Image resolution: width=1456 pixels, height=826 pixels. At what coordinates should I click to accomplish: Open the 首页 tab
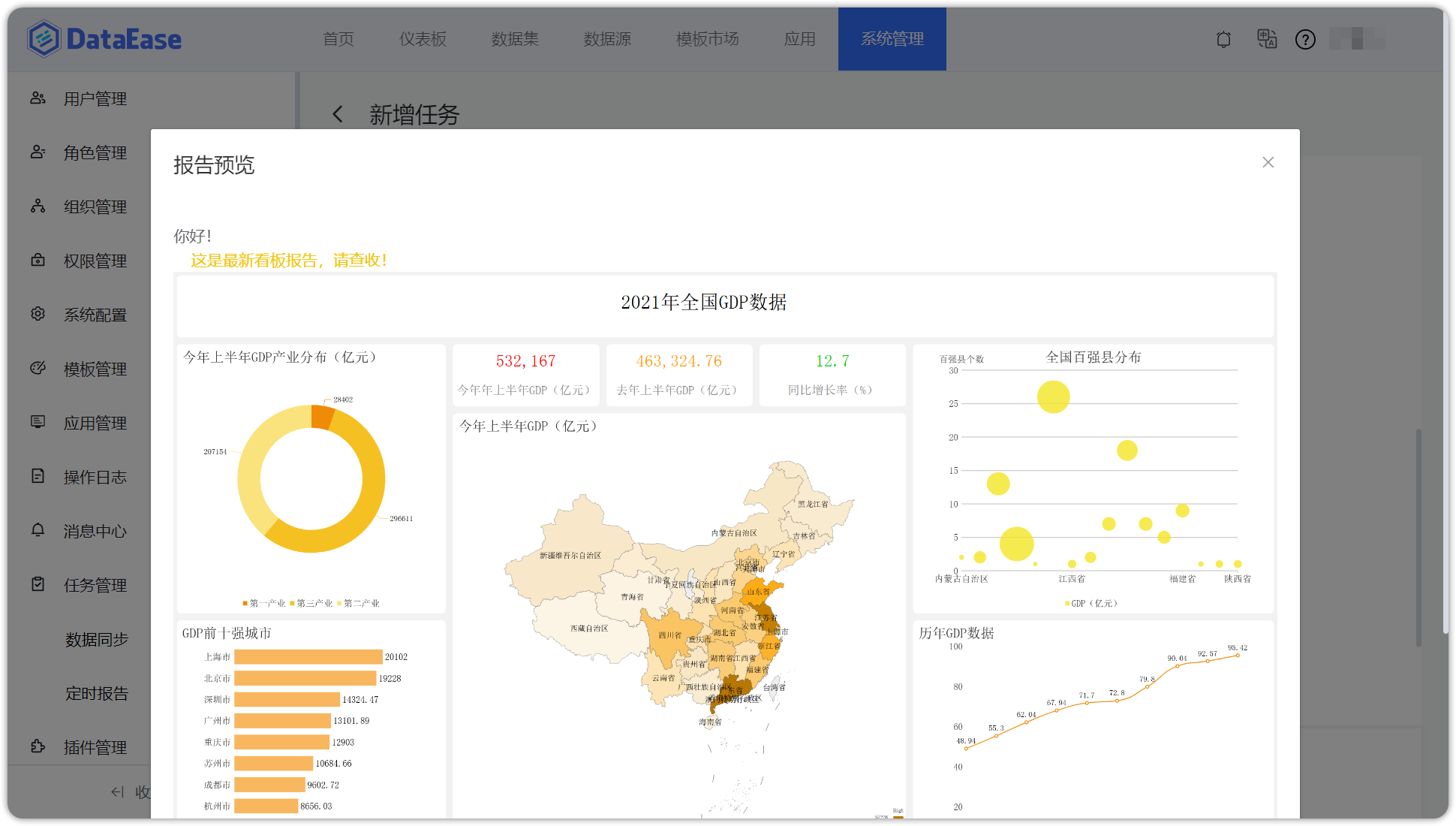(338, 39)
